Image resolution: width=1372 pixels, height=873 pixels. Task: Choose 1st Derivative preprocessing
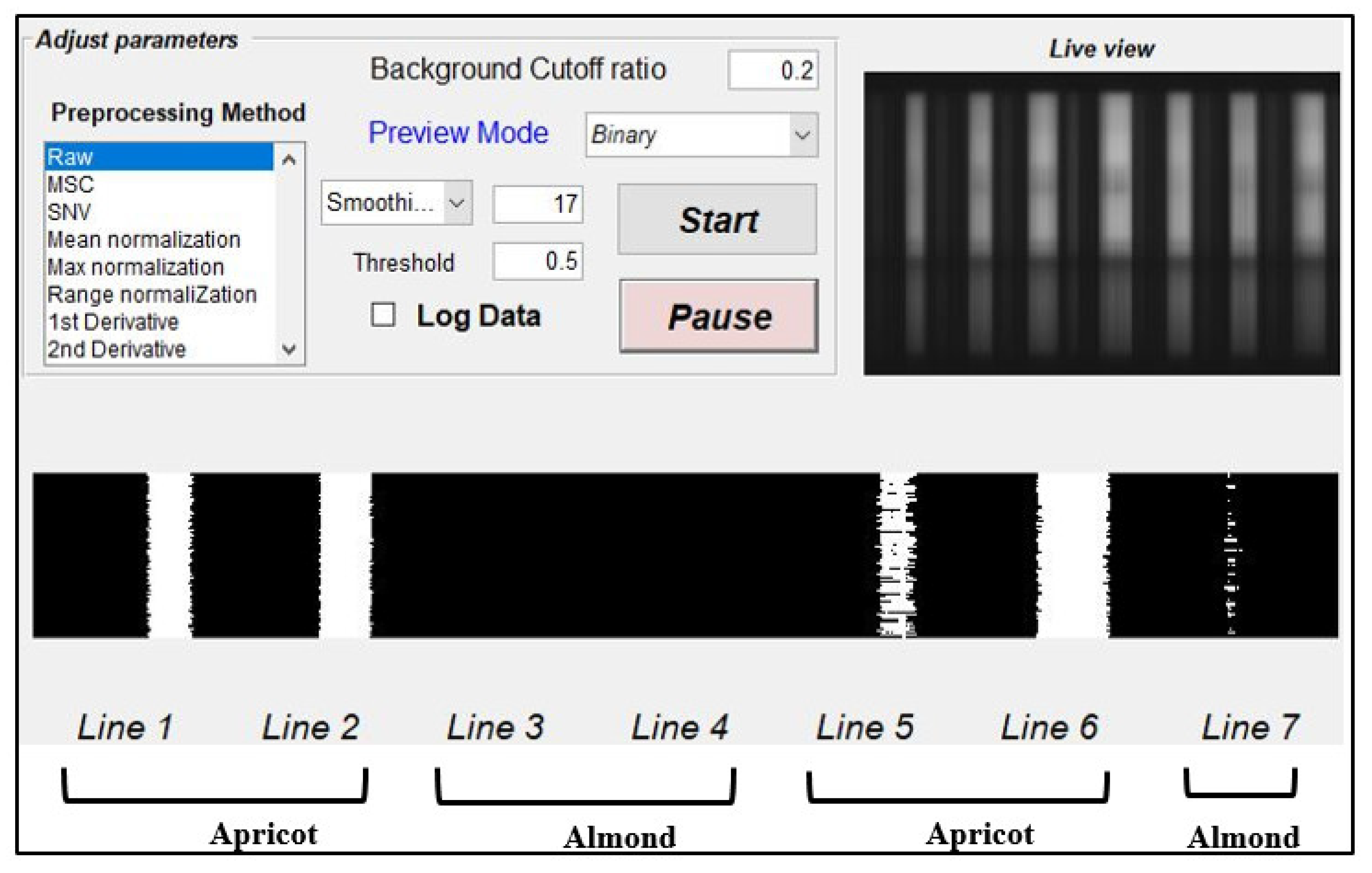[159, 322]
